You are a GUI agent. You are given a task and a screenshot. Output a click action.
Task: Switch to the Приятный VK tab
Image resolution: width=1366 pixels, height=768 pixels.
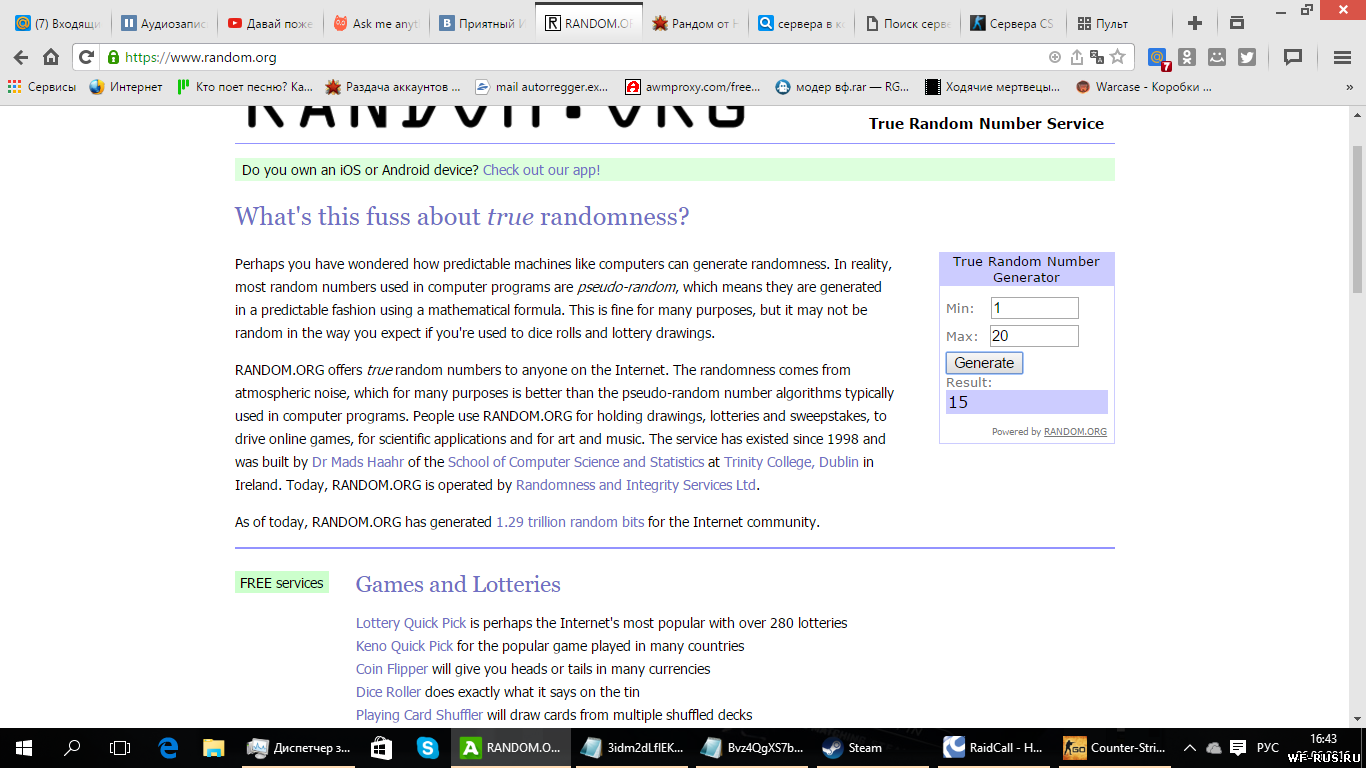pos(483,23)
